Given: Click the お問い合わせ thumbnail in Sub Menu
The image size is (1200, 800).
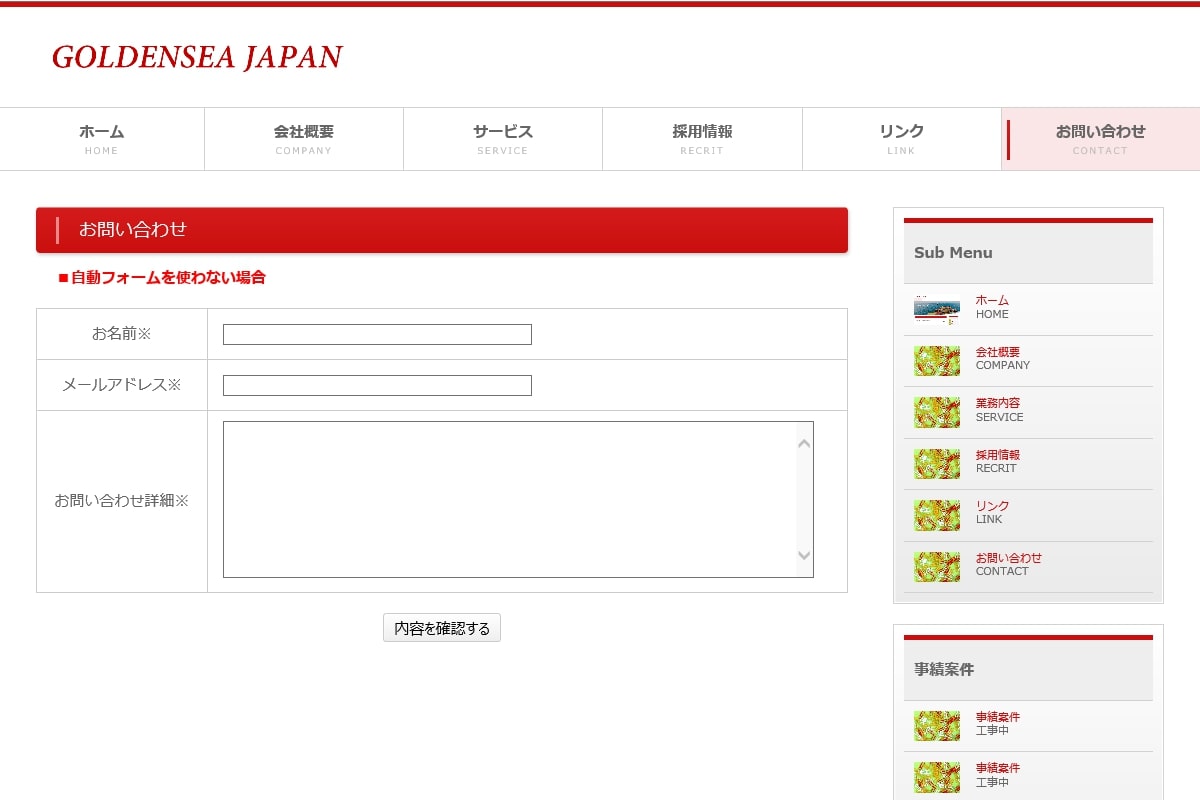Looking at the screenshot, I should click(x=936, y=567).
